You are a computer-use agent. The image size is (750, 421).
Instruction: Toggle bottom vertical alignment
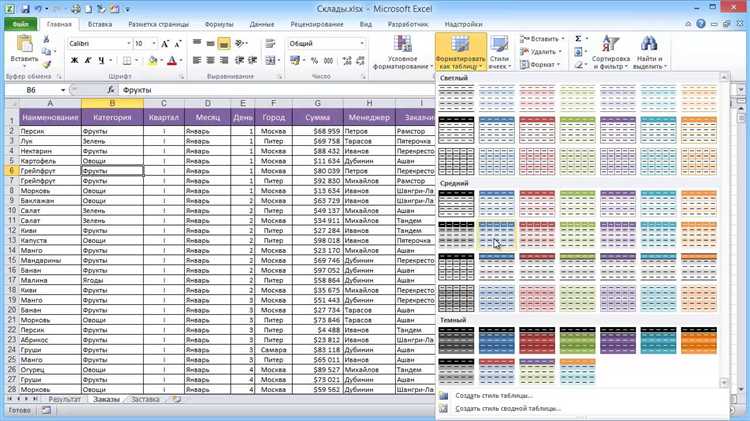223,44
